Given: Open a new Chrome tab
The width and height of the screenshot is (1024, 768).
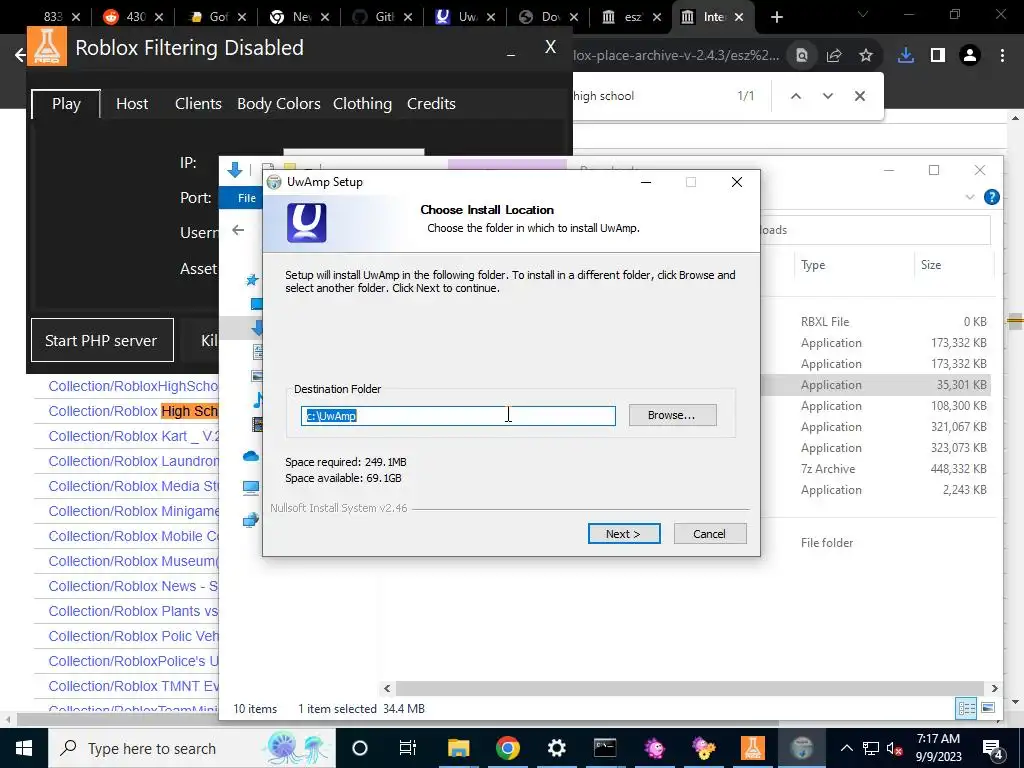Looking at the screenshot, I should [x=776, y=17].
